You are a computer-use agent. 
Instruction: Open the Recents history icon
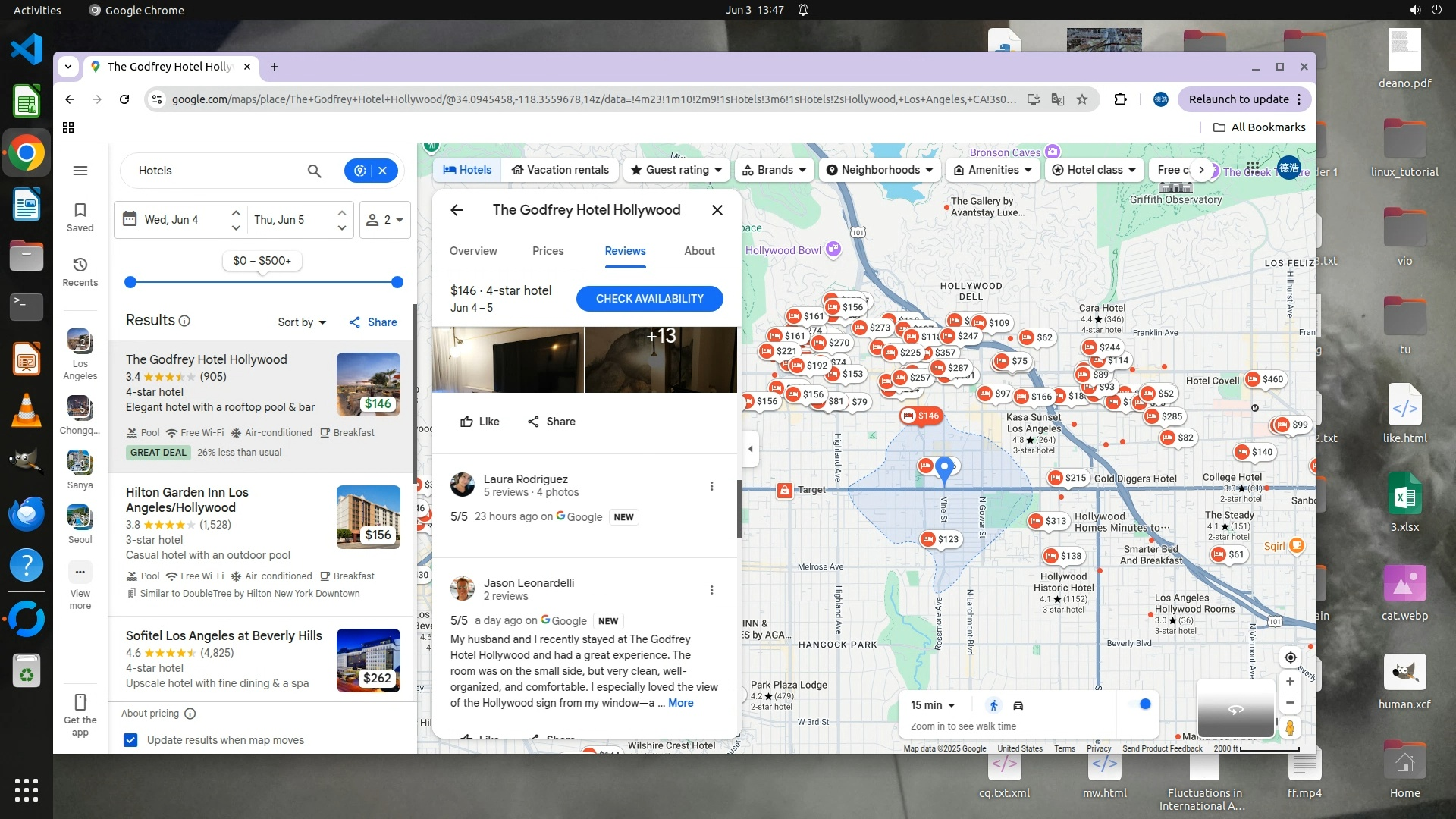click(80, 265)
